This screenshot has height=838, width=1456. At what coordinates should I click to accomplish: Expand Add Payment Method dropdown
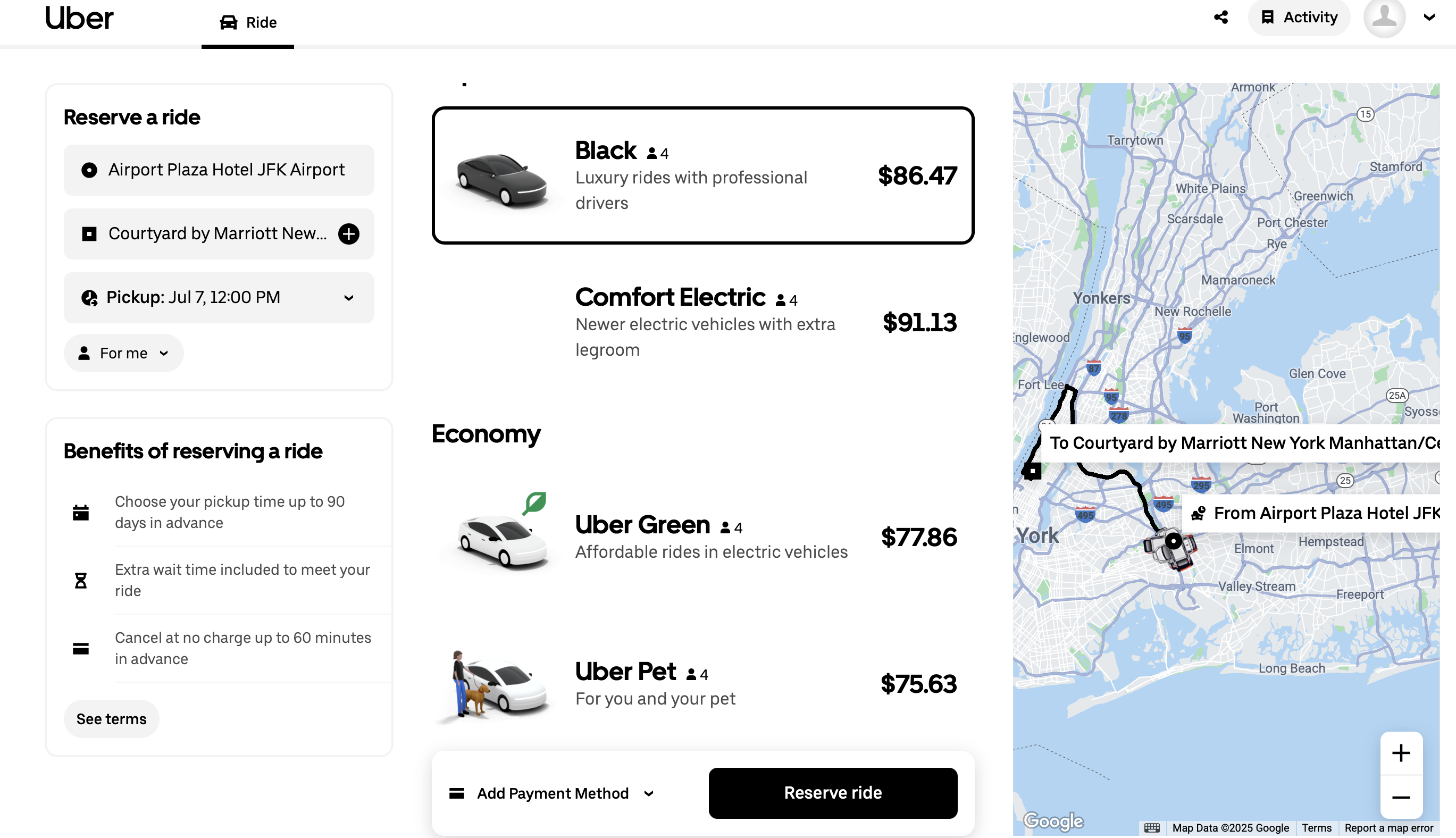coord(551,793)
